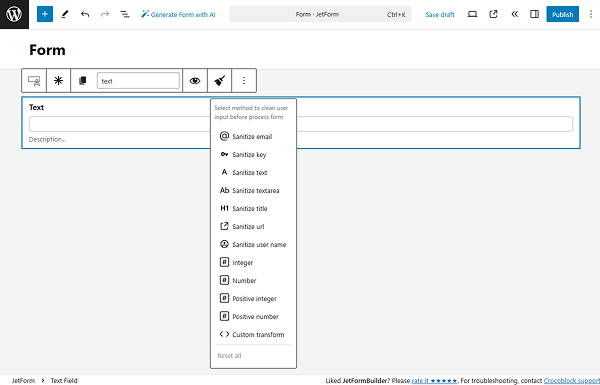Click the Text field input box
This screenshot has height=385, width=600.
coord(301,124)
